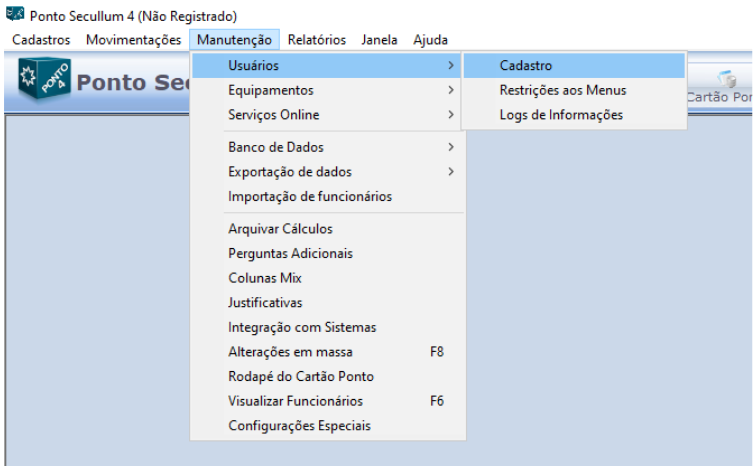Choose Restrições aos Menus option
The width and height of the screenshot is (755, 472).
tap(563, 90)
